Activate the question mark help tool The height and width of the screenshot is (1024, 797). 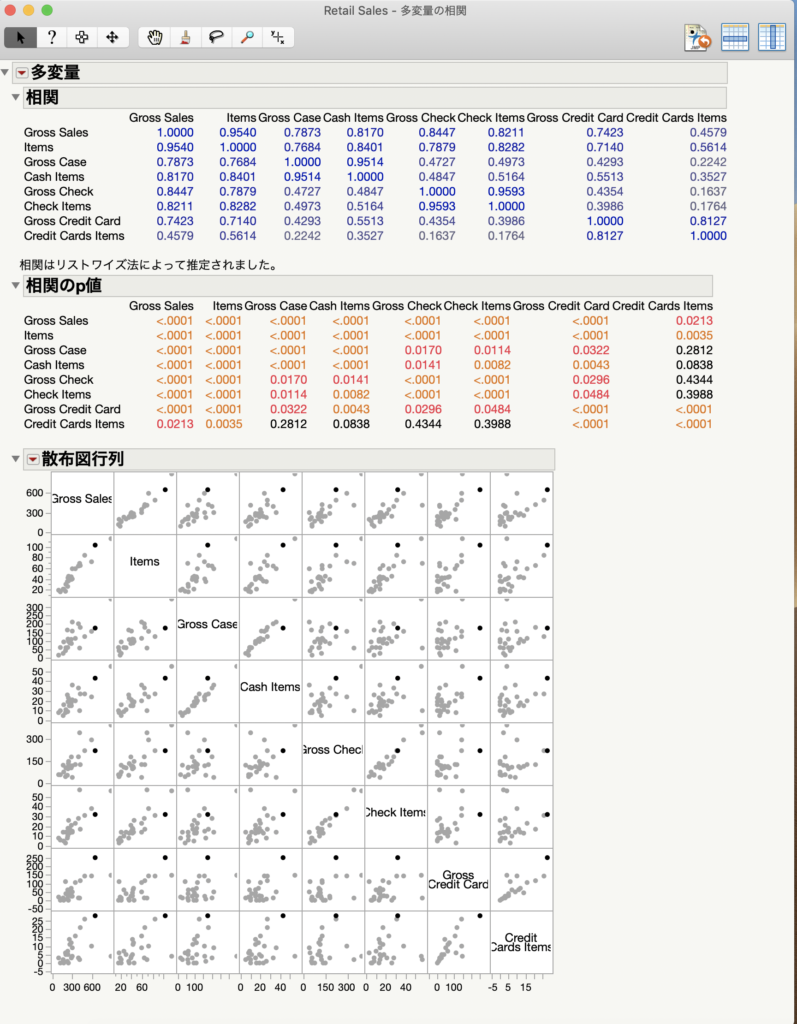pos(51,37)
